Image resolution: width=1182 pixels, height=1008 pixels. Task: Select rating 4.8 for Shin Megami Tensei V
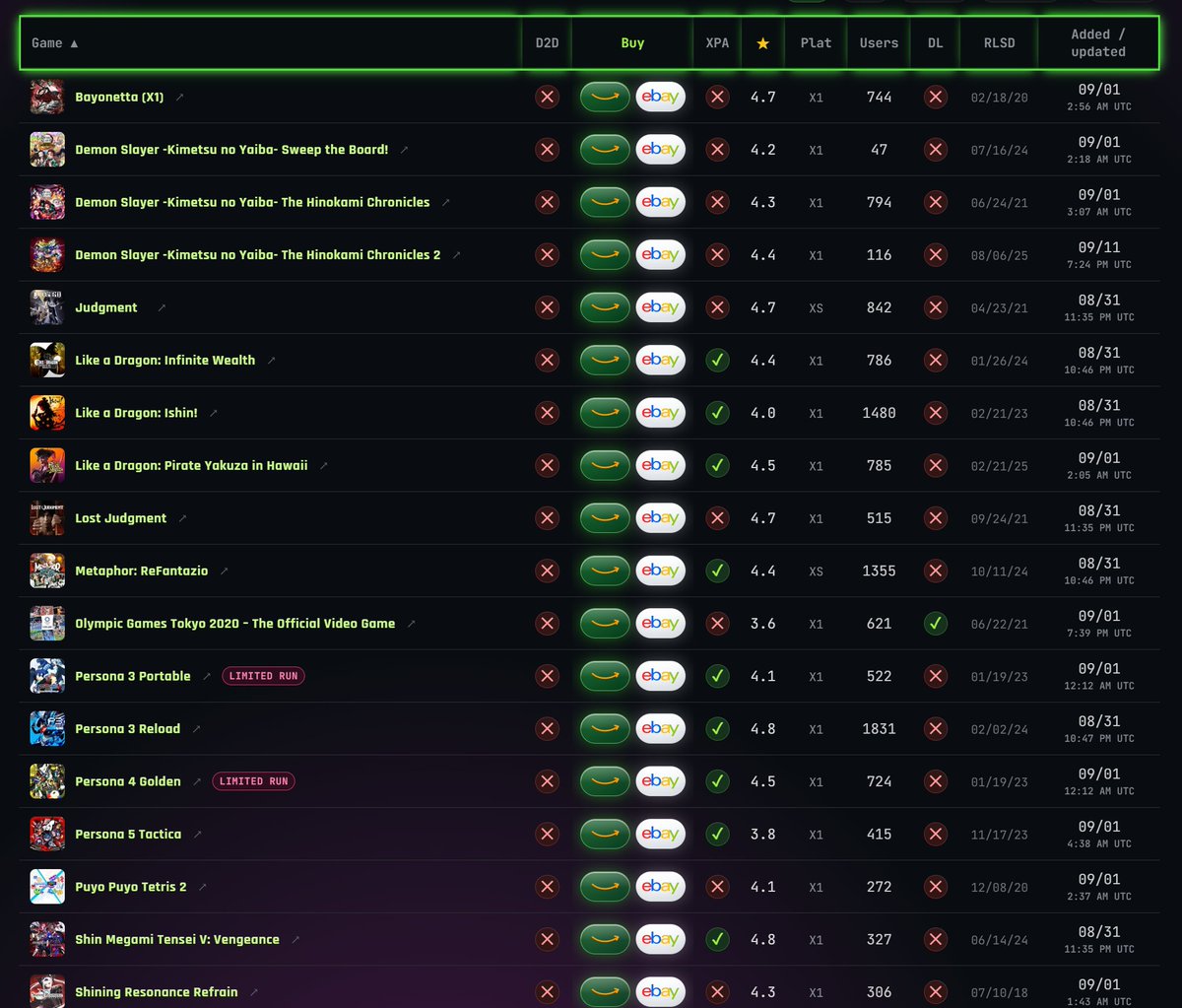762,940
